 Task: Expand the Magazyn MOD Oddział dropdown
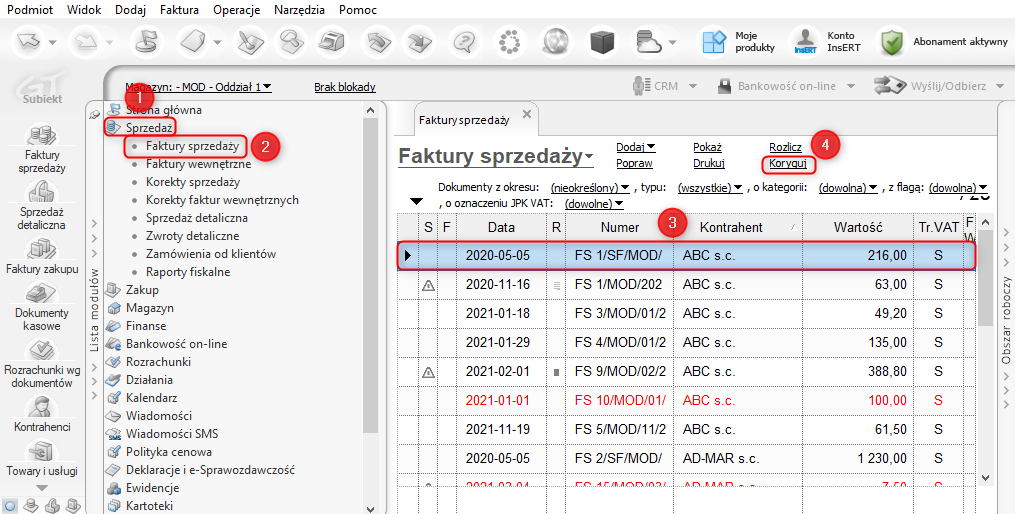(x=199, y=87)
